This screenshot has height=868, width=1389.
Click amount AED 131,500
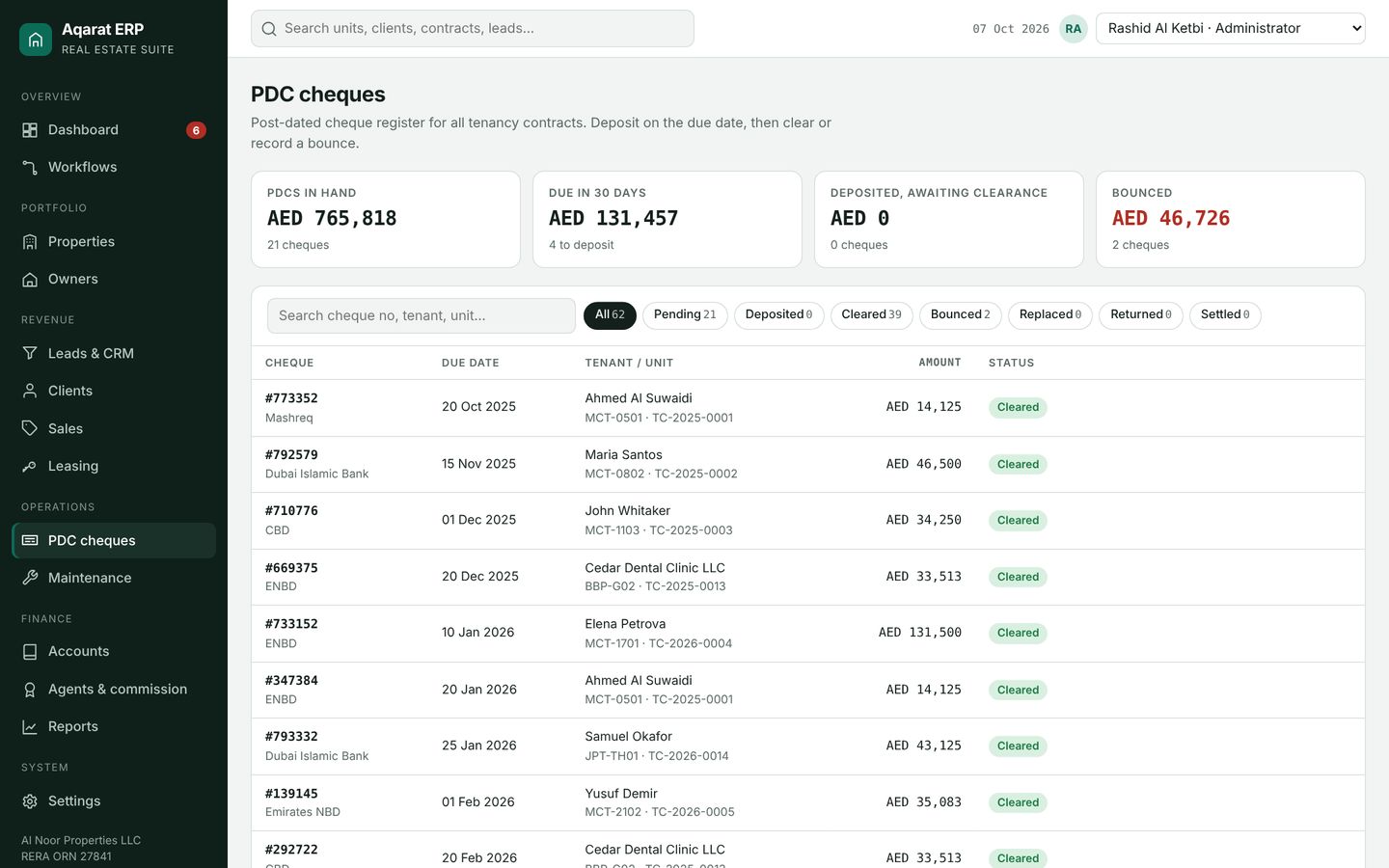(x=919, y=633)
